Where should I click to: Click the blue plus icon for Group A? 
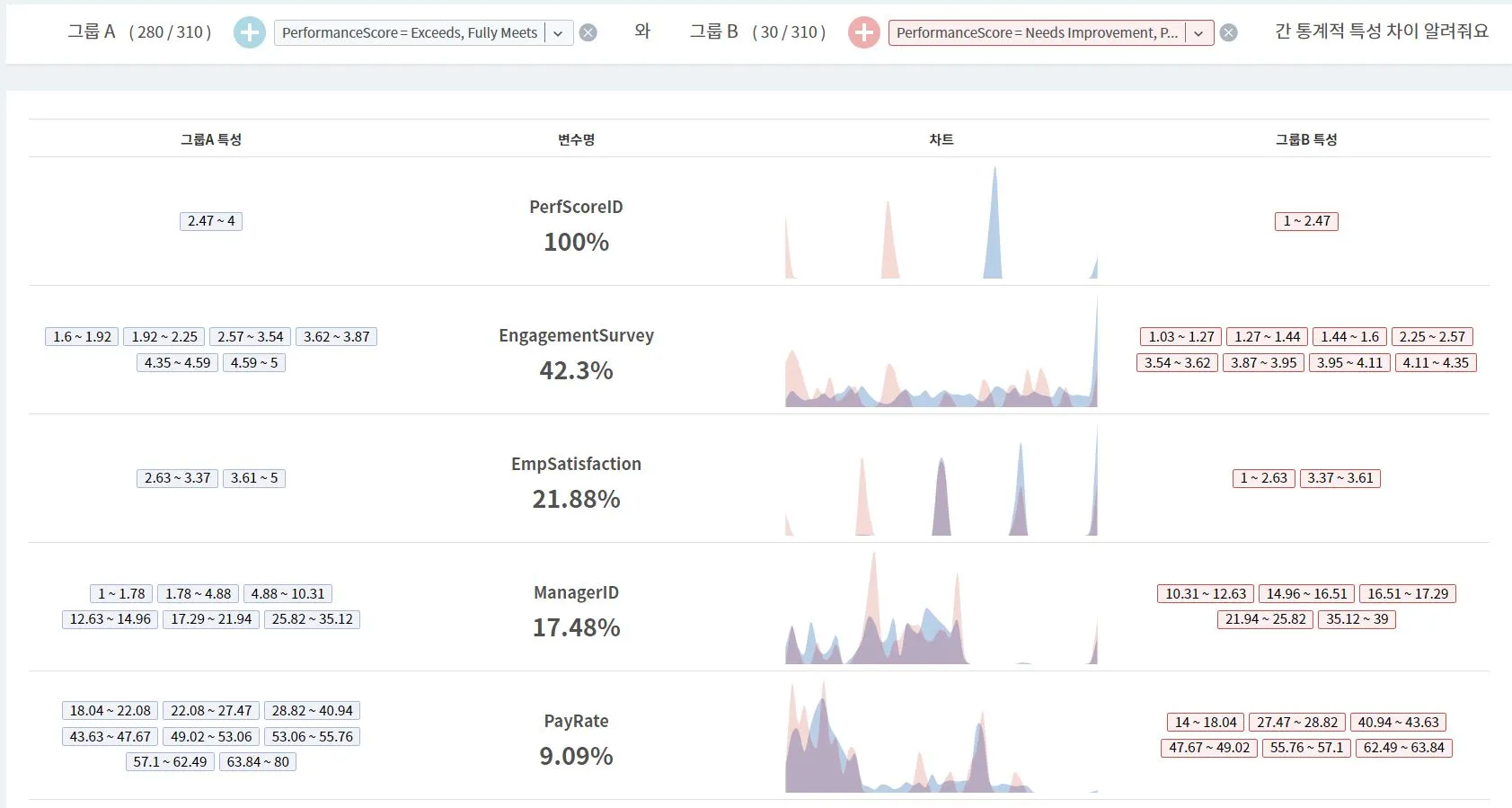[249, 32]
